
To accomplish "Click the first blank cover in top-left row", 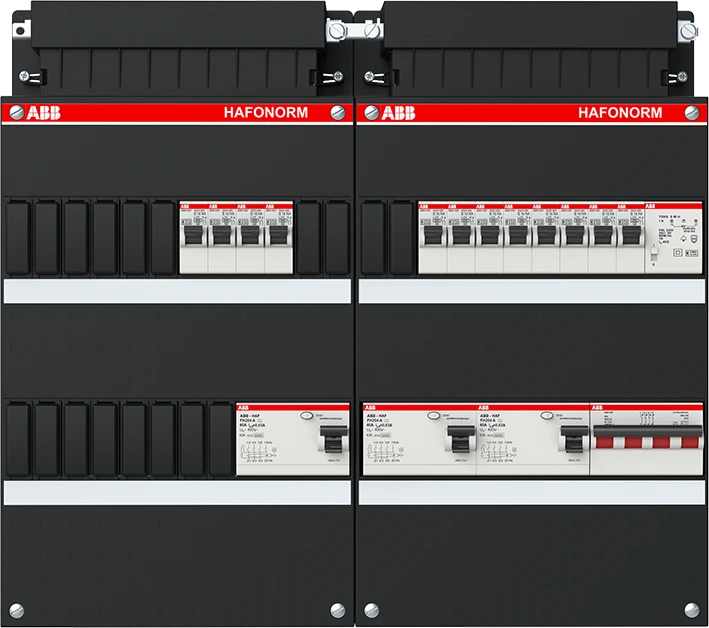I will [18, 237].
